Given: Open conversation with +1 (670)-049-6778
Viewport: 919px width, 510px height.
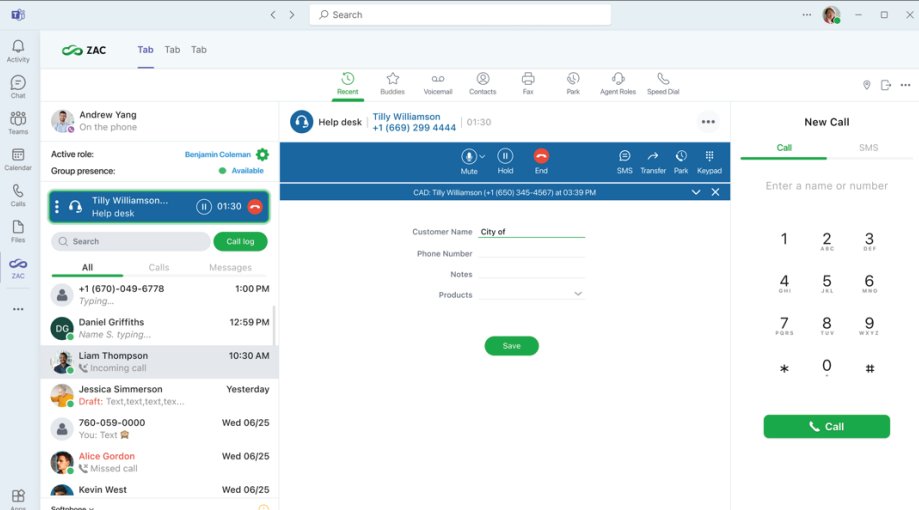Looking at the screenshot, I should pyautogui.click(x=159, y=294).
